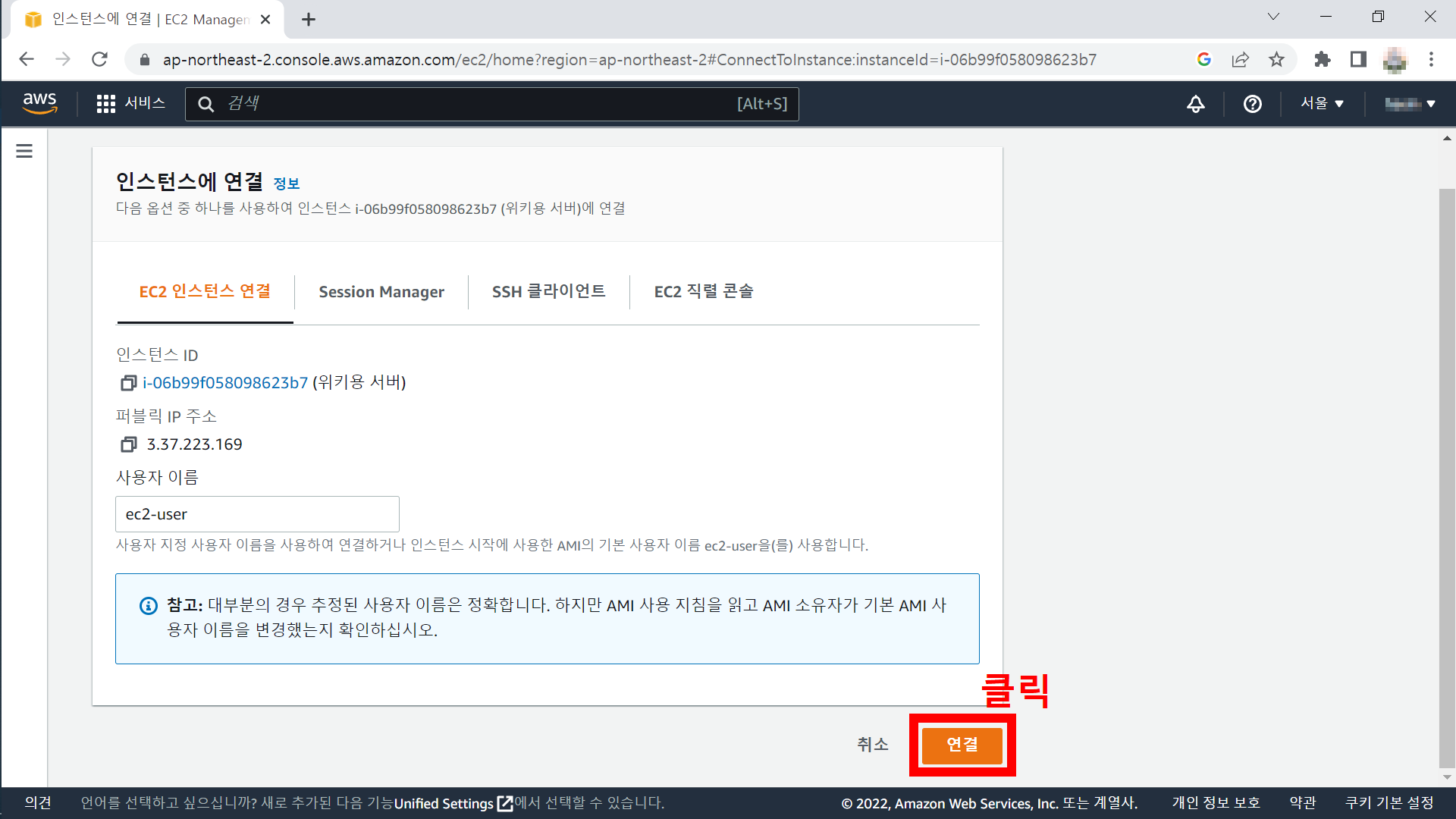The image size is (1456, 819).
Task: Select the EC2 직렬 콘솔 tab
Action: (x=703, y=292)
